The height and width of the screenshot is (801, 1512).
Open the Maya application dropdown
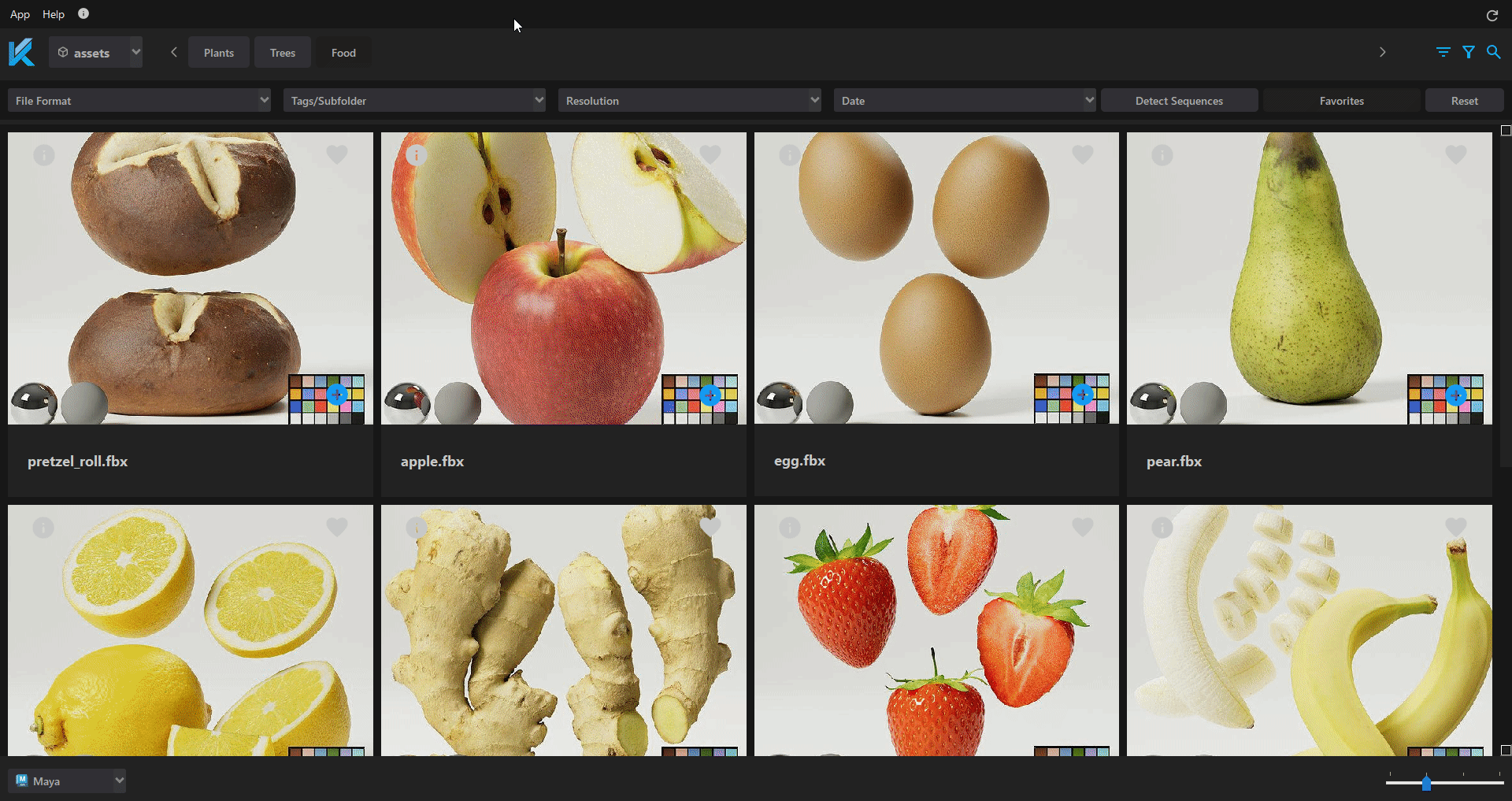[67, 781]
